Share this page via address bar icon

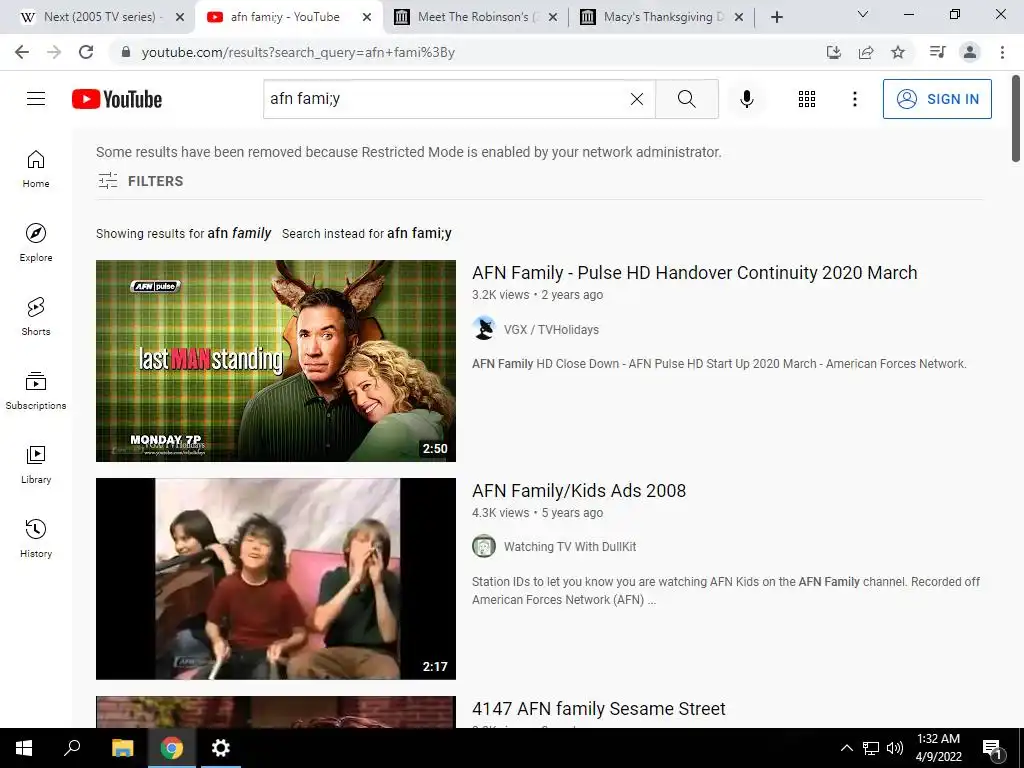pos(866,52)
